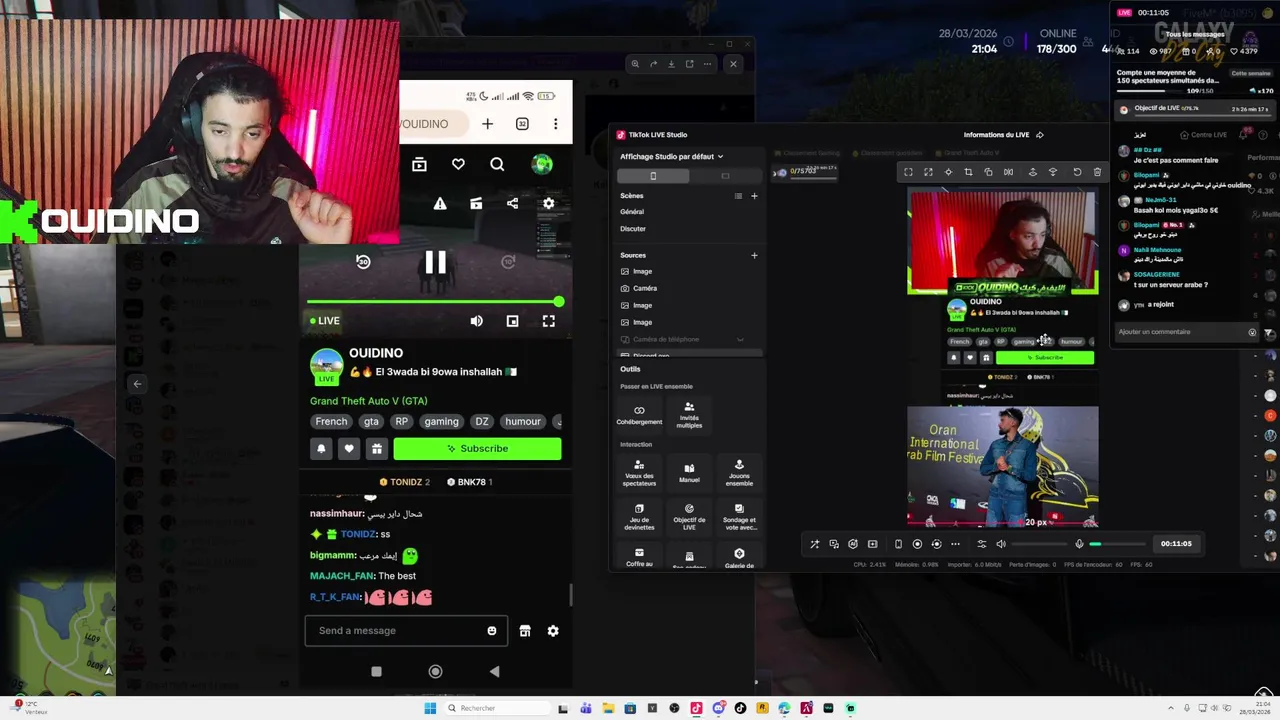Click the share icon on Kick player

[x=512, y=203]
